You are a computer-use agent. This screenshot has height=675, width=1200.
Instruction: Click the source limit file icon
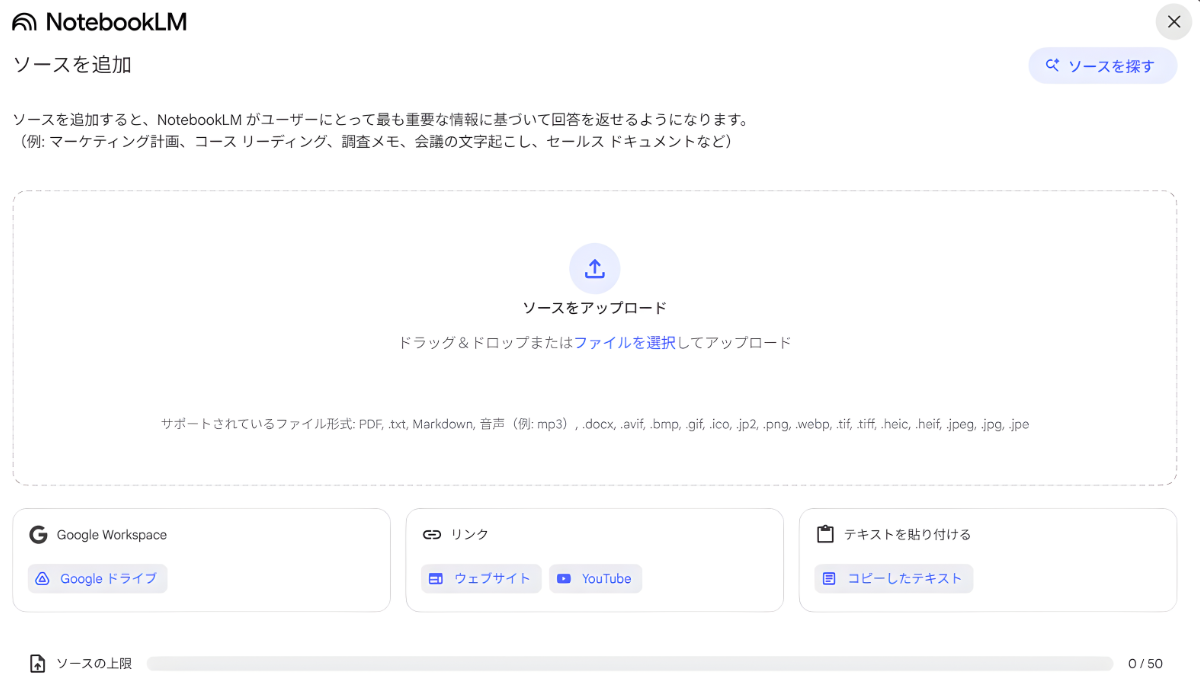tap(37, 663)
